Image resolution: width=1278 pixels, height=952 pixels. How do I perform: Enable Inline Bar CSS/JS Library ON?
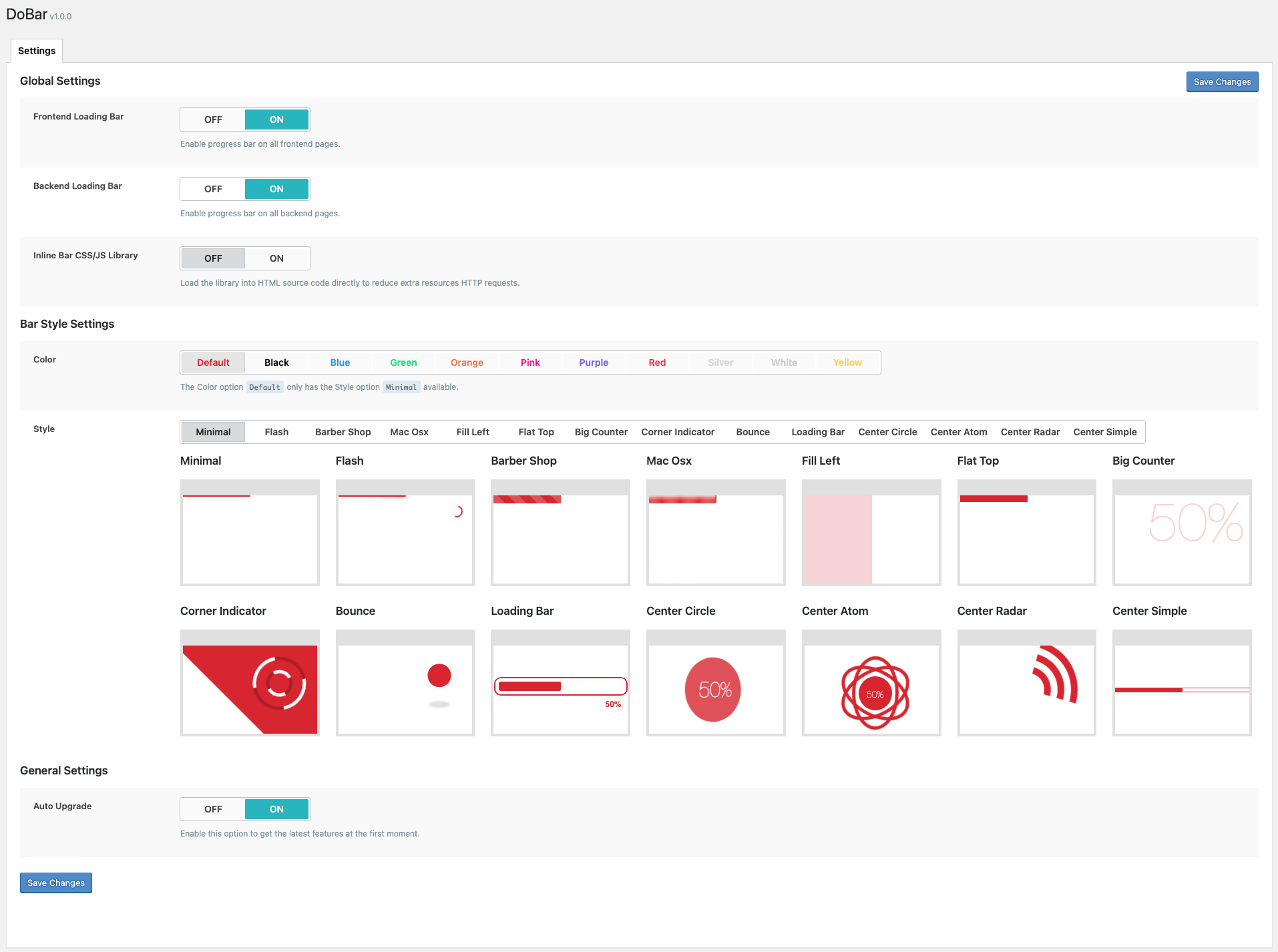(x=276, y=258)
